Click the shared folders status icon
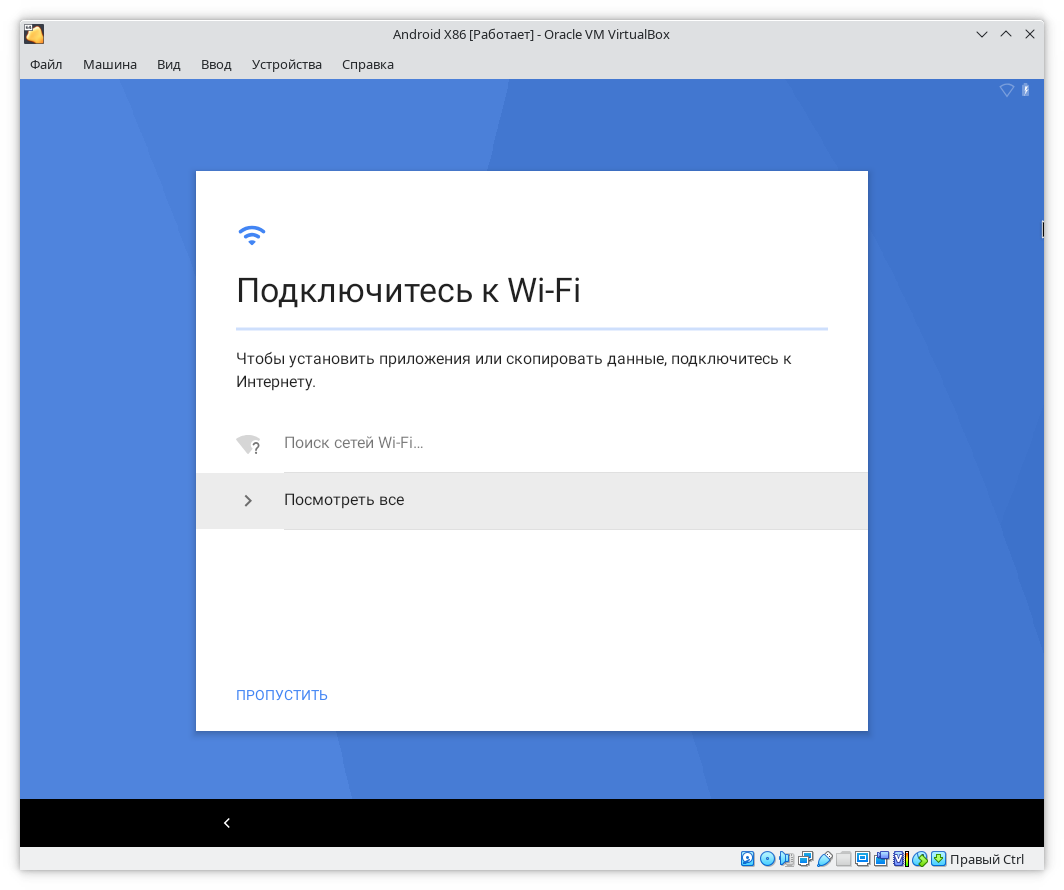1064x890 pixels. pos(843,859)
